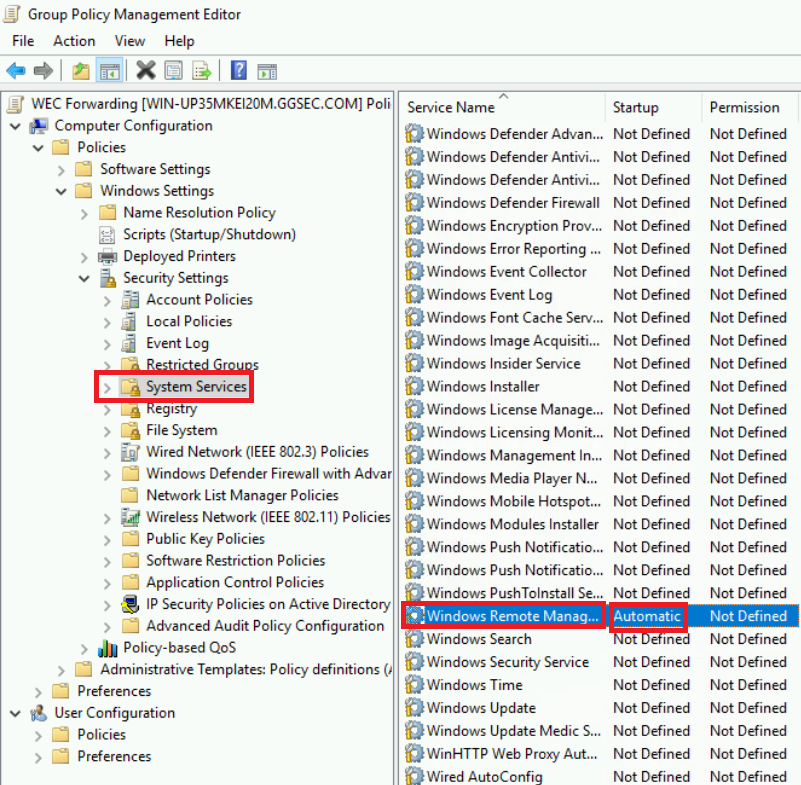Collapse the Security Settings tree node

click(x=83, y=277)
